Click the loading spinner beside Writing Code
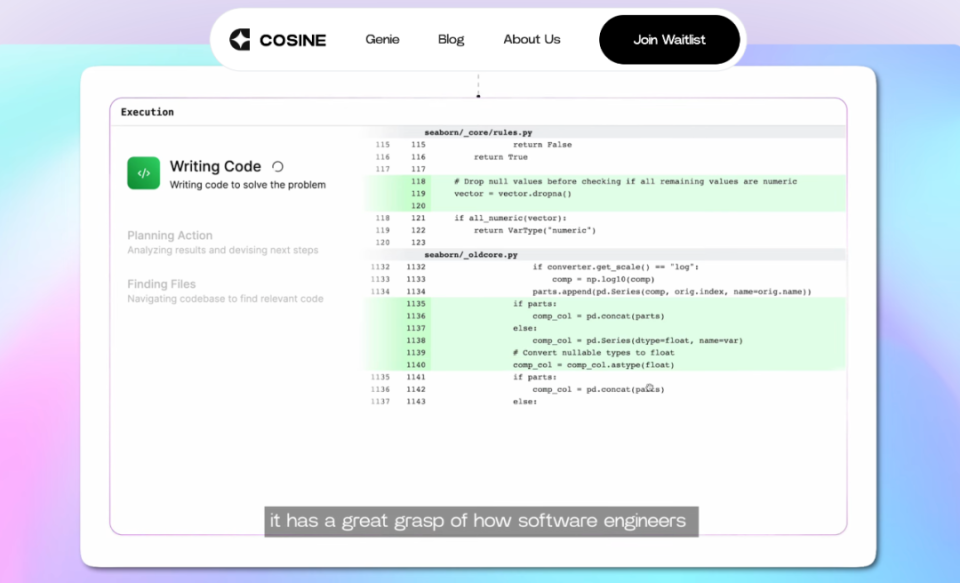This screenshot has width=960, height=583. [x=278, y=167]
